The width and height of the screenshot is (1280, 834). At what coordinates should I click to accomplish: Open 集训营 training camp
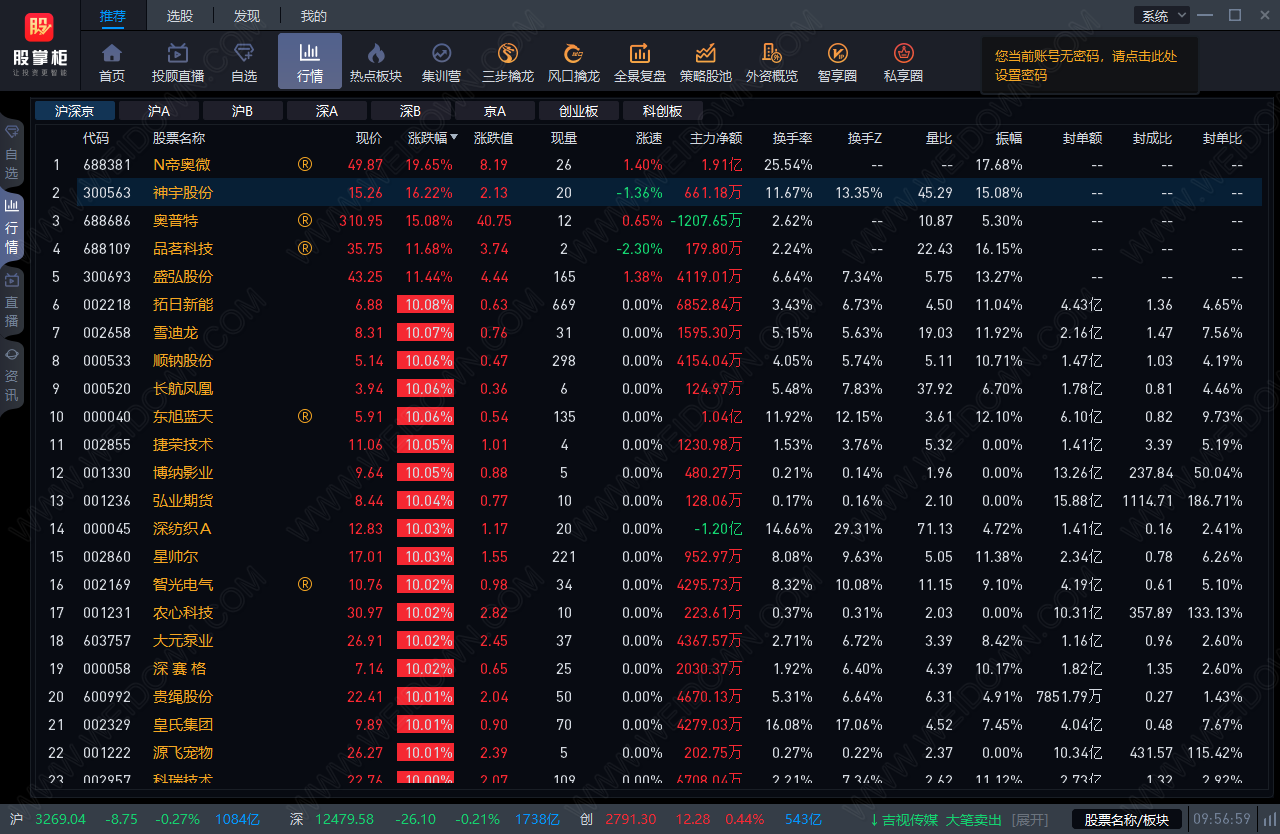point(441,62)
